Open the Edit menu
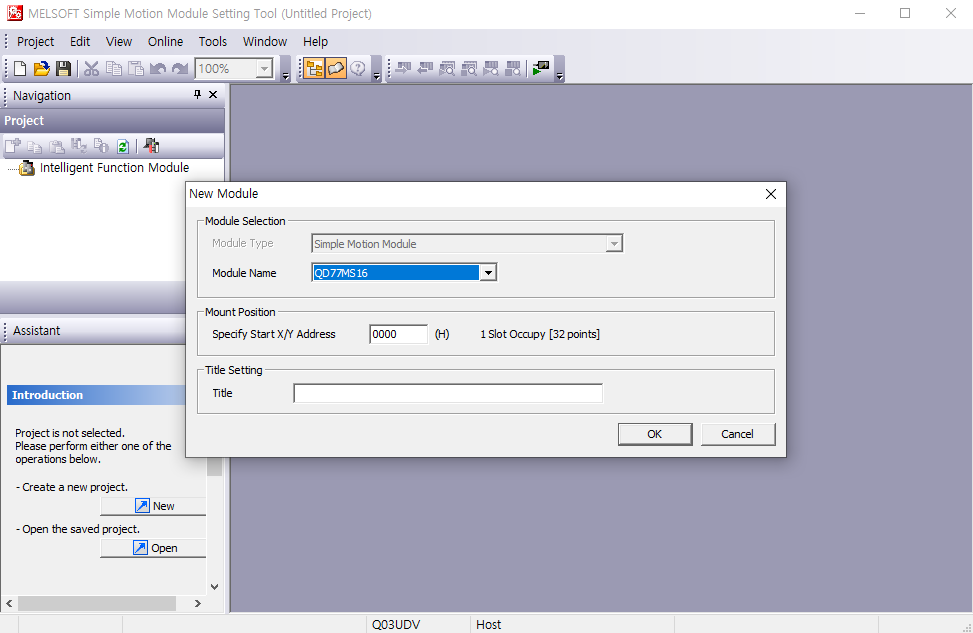The width and height of the screenshot is (973, 633). click(x=79, y=42)
